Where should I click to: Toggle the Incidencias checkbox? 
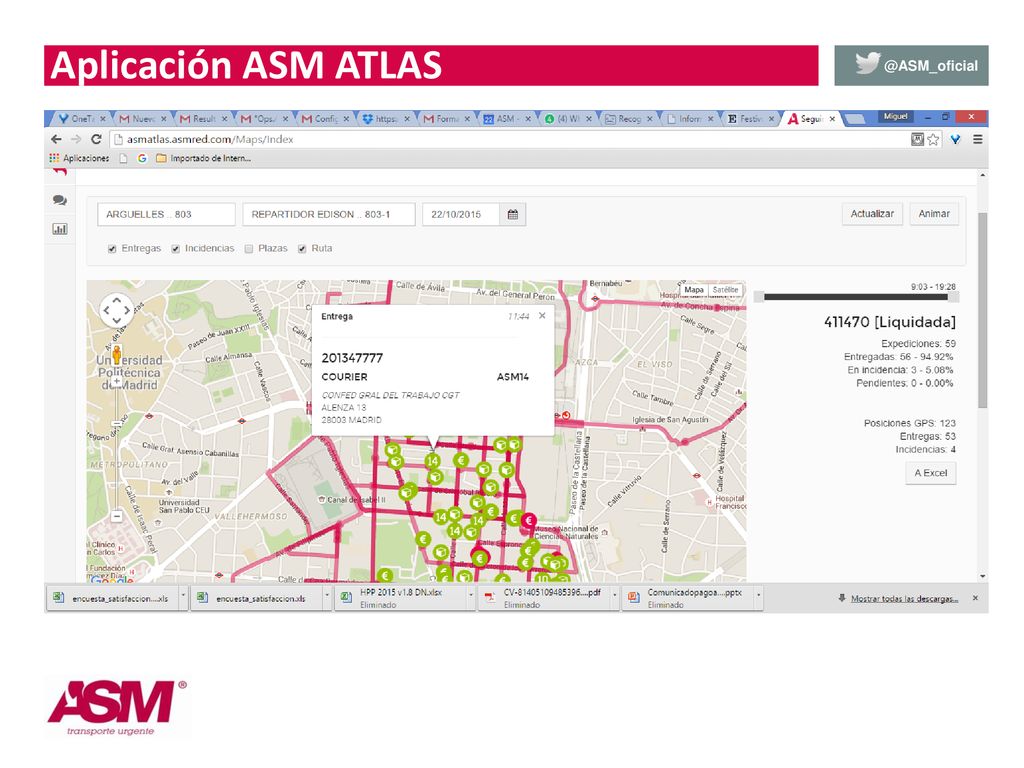pos(176,249)
